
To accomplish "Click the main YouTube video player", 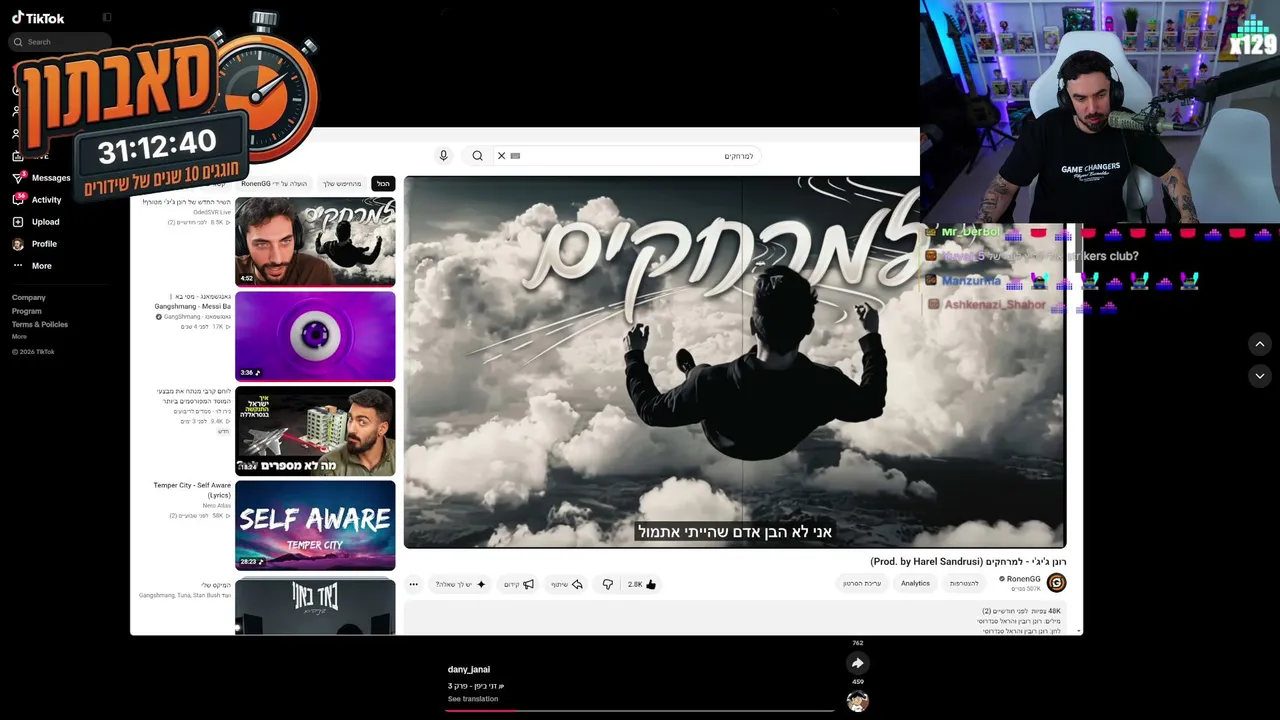I will 735,362.
